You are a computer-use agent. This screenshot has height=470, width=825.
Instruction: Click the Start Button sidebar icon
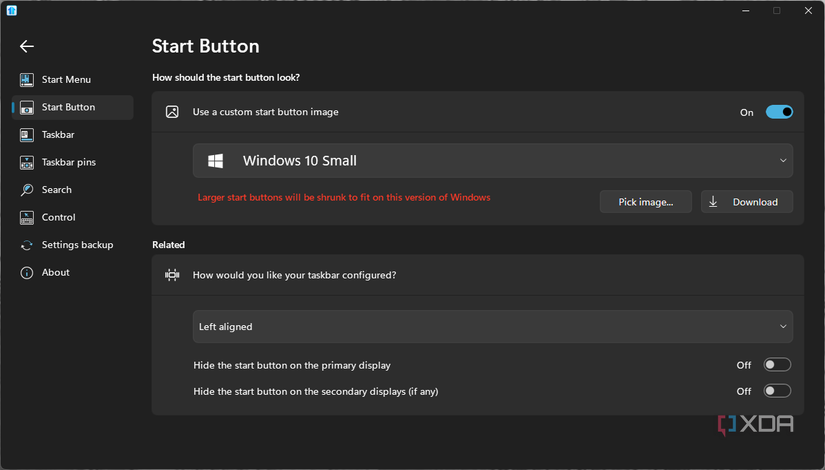click(x=27, y=107)
